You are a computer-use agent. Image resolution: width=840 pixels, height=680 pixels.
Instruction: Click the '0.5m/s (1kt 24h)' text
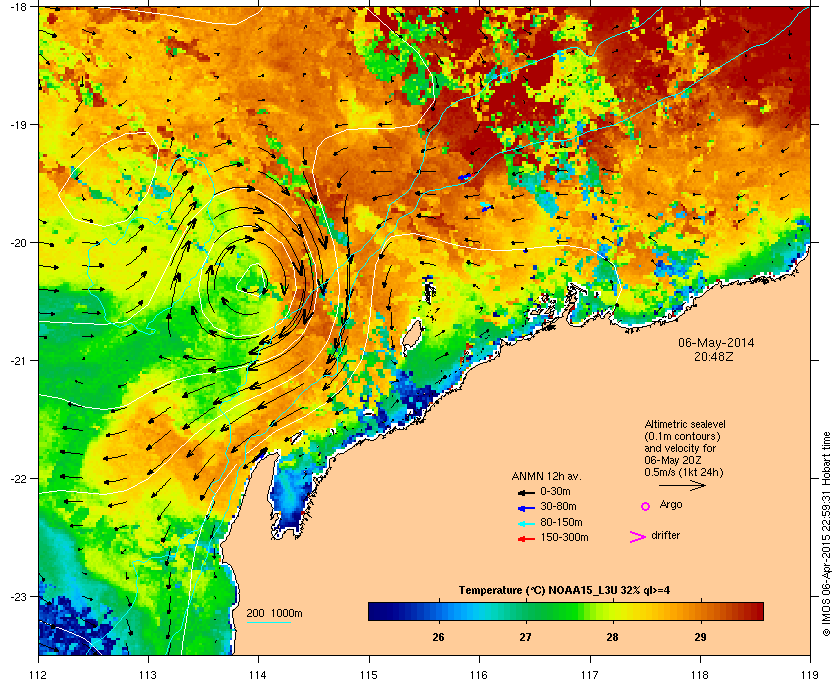[x=684, y=473]
